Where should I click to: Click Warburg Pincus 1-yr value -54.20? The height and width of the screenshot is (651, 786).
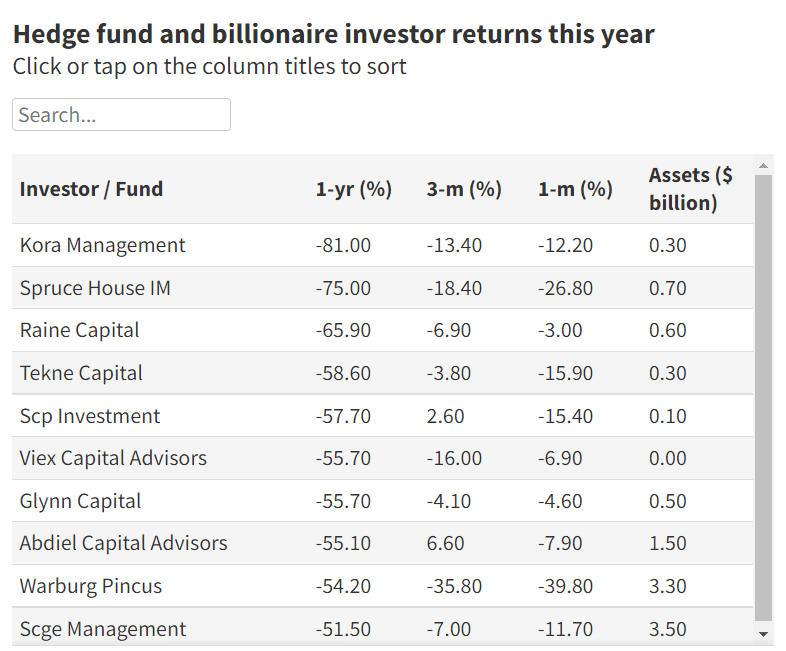point(343,586)
